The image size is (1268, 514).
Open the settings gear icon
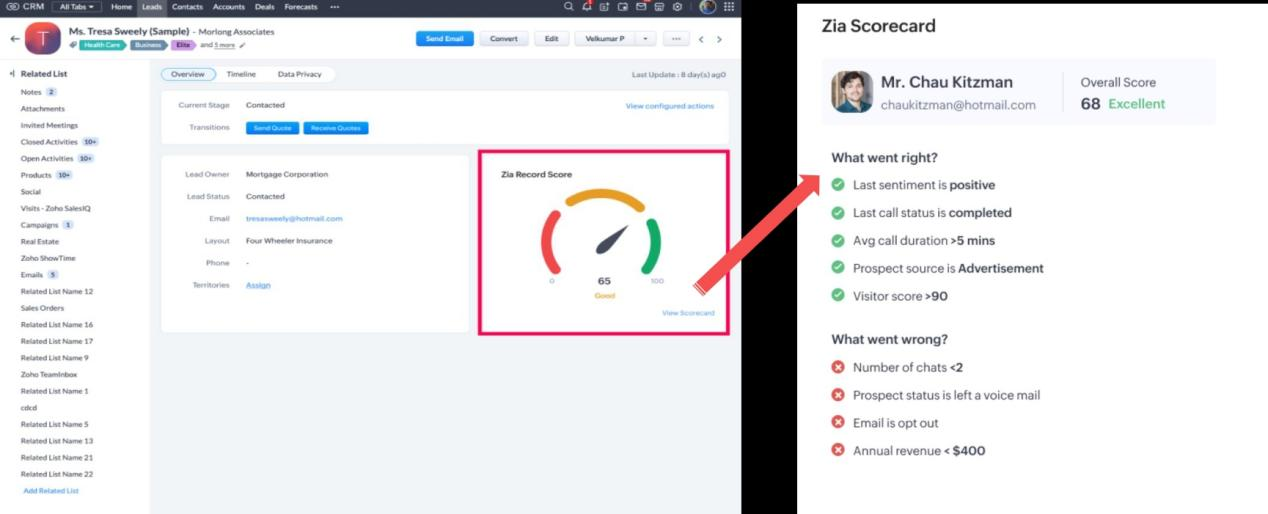click(677, 7)
